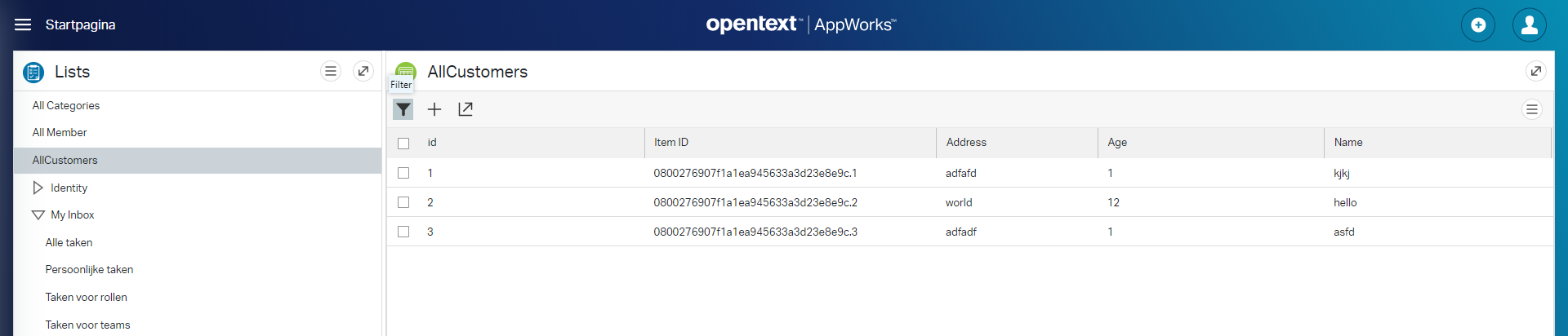Open list in new window icon
This screenshot has height=336, width=1568.
465,109
